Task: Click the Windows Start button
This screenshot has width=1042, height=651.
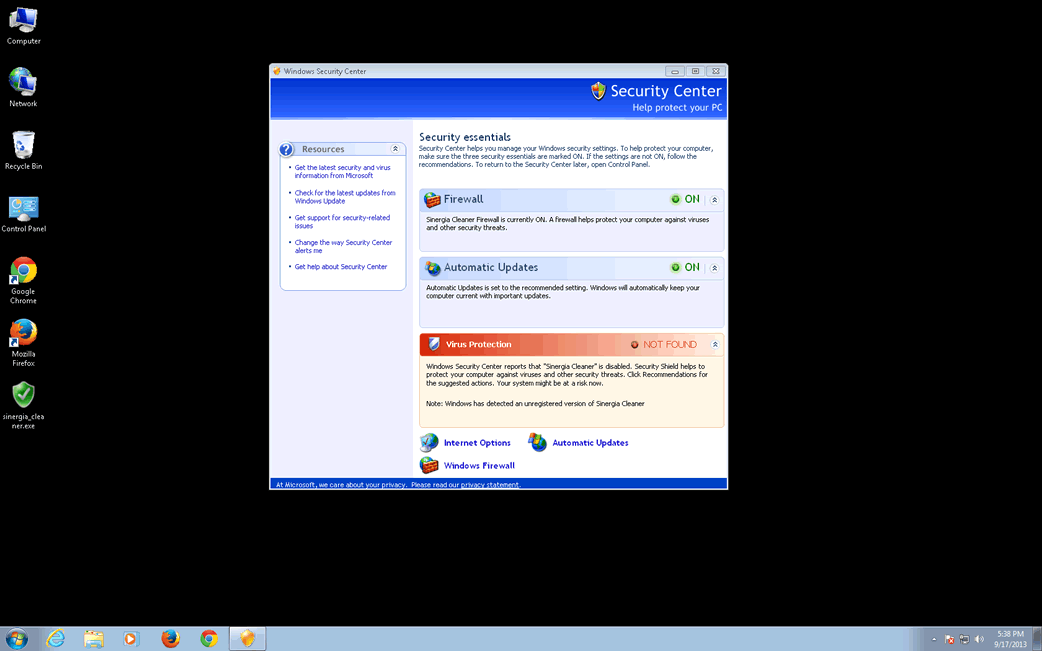Action: pyautogui.click(x=17, y=638)
